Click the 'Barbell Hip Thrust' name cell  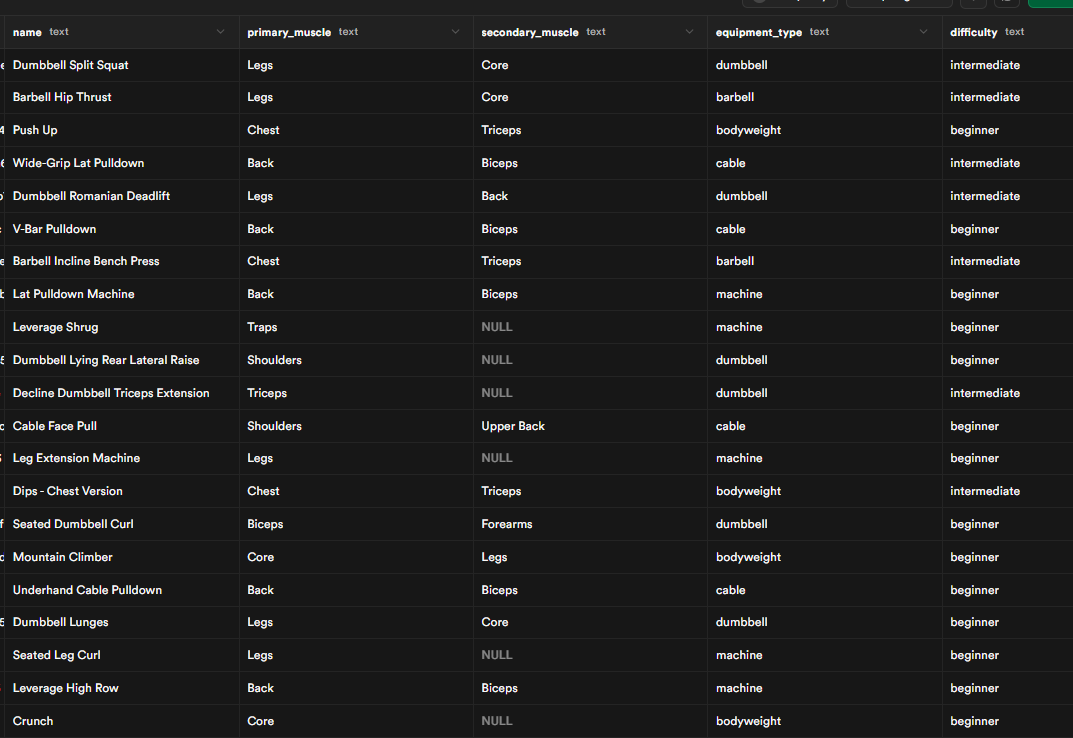(x=122, y=97)
